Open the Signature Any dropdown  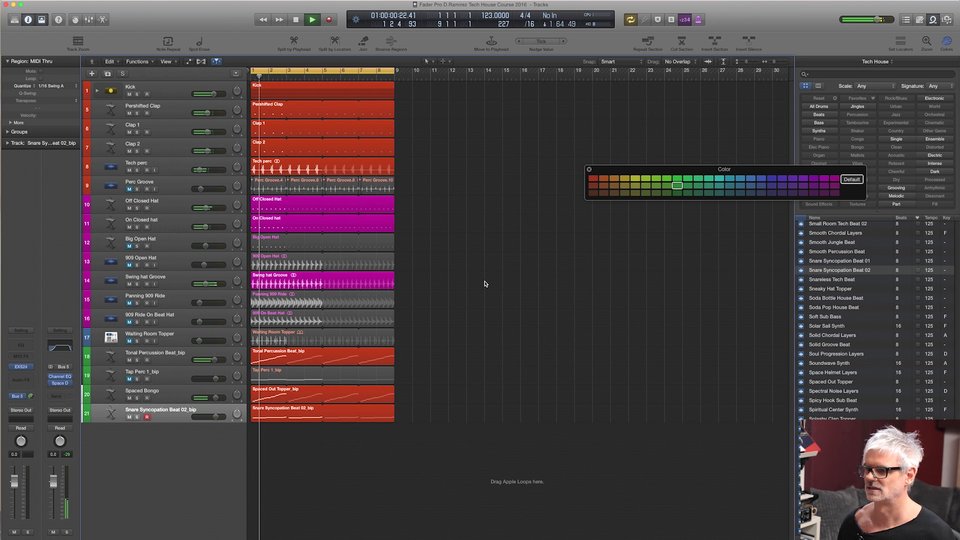939,86
